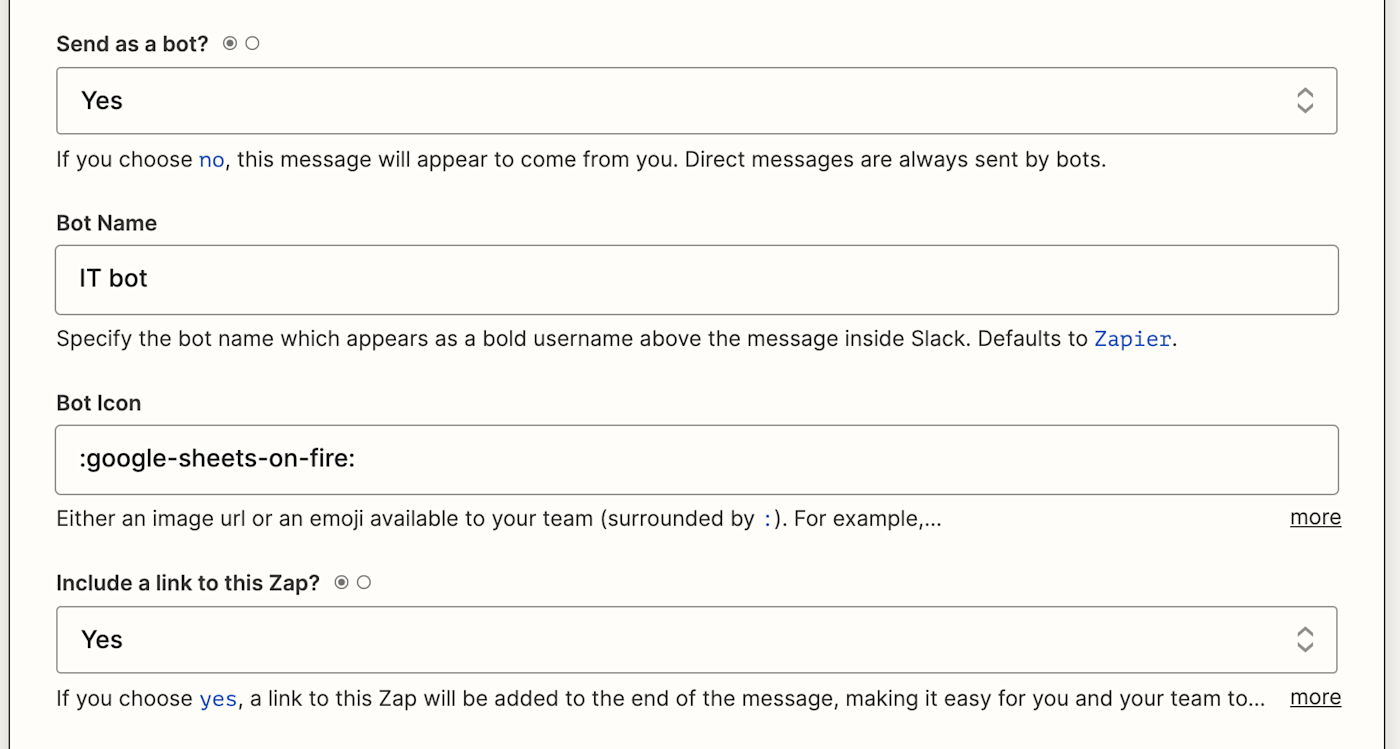Click the chevron arrows in Send as a bot field
Viewport: 1400px width, 749px height.
tap(1305, 101)
